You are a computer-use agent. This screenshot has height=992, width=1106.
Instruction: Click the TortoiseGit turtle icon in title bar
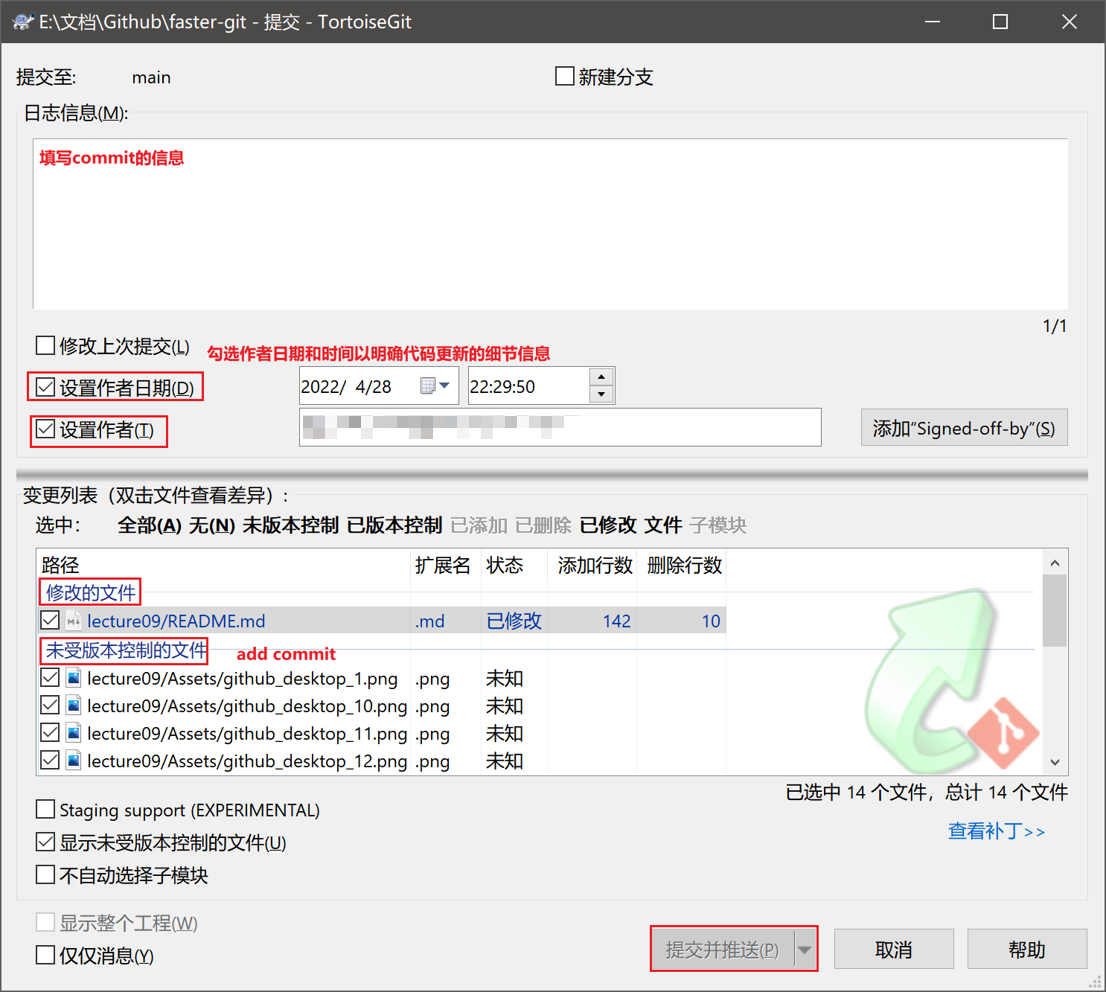[x=23, y=22]
